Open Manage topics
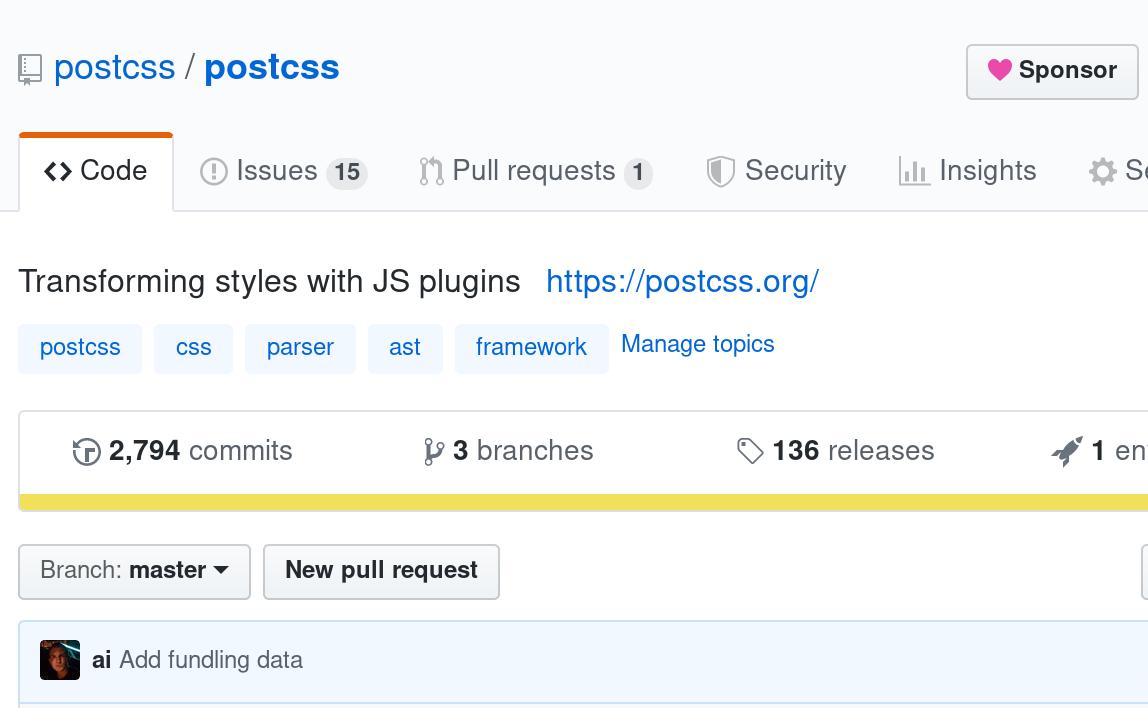This screenshot has height=708, width=1148. pos(697,344)
